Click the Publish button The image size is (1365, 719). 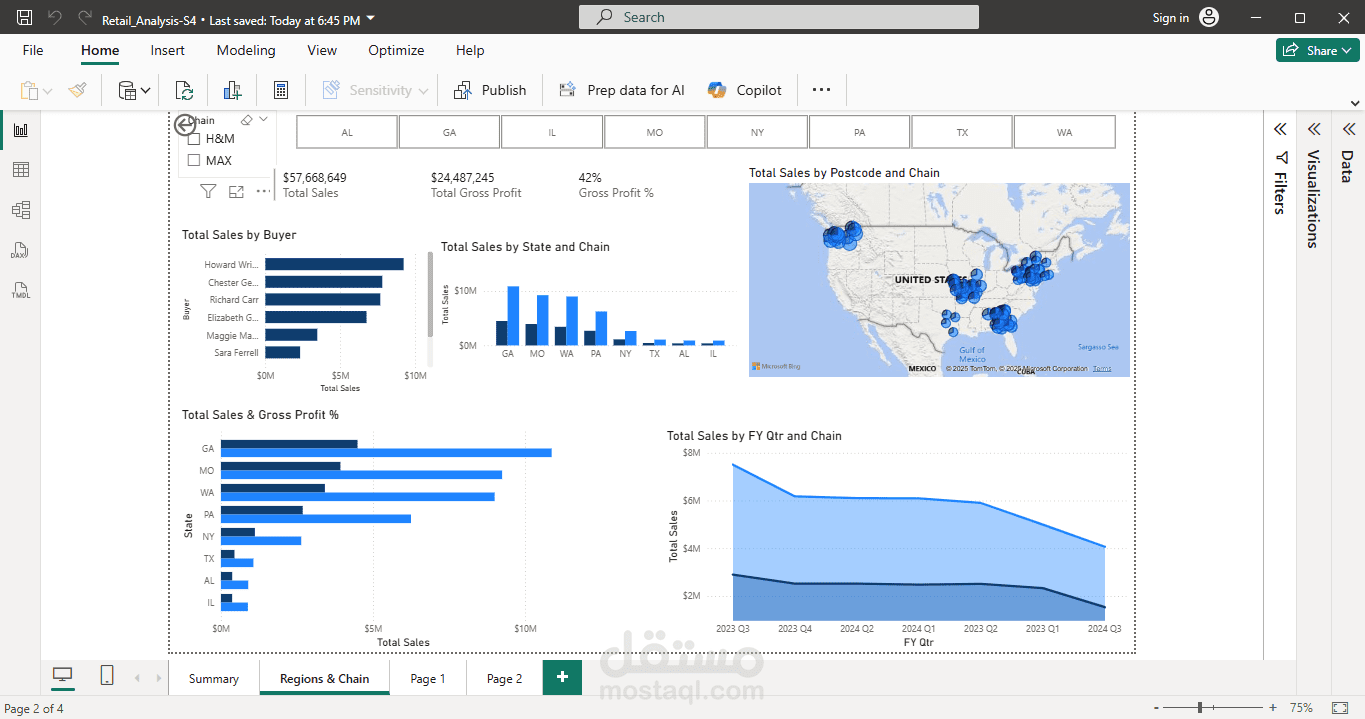(x=490, y=90)
